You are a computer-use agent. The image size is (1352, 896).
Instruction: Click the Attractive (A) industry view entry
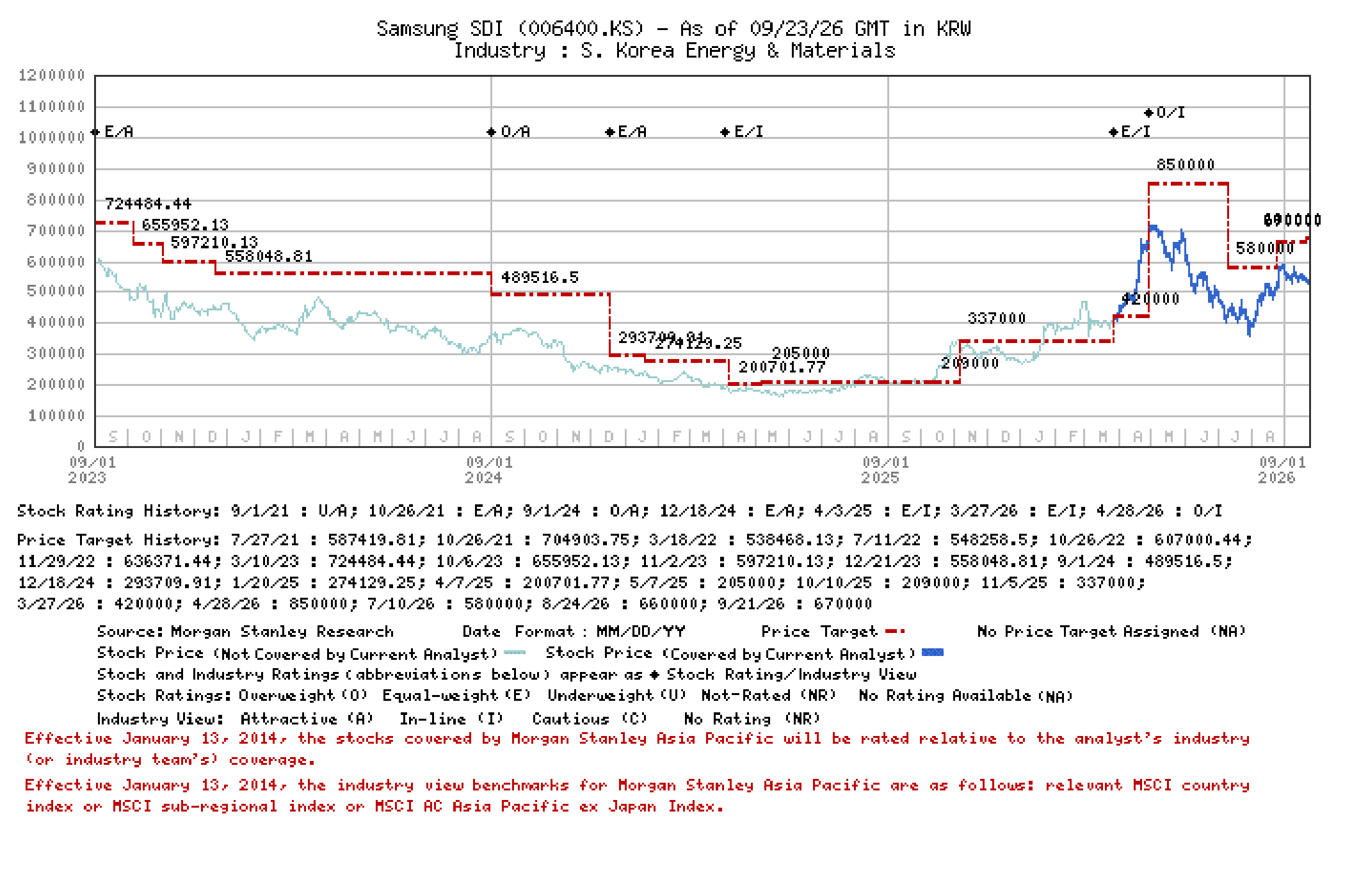(307, 719)
